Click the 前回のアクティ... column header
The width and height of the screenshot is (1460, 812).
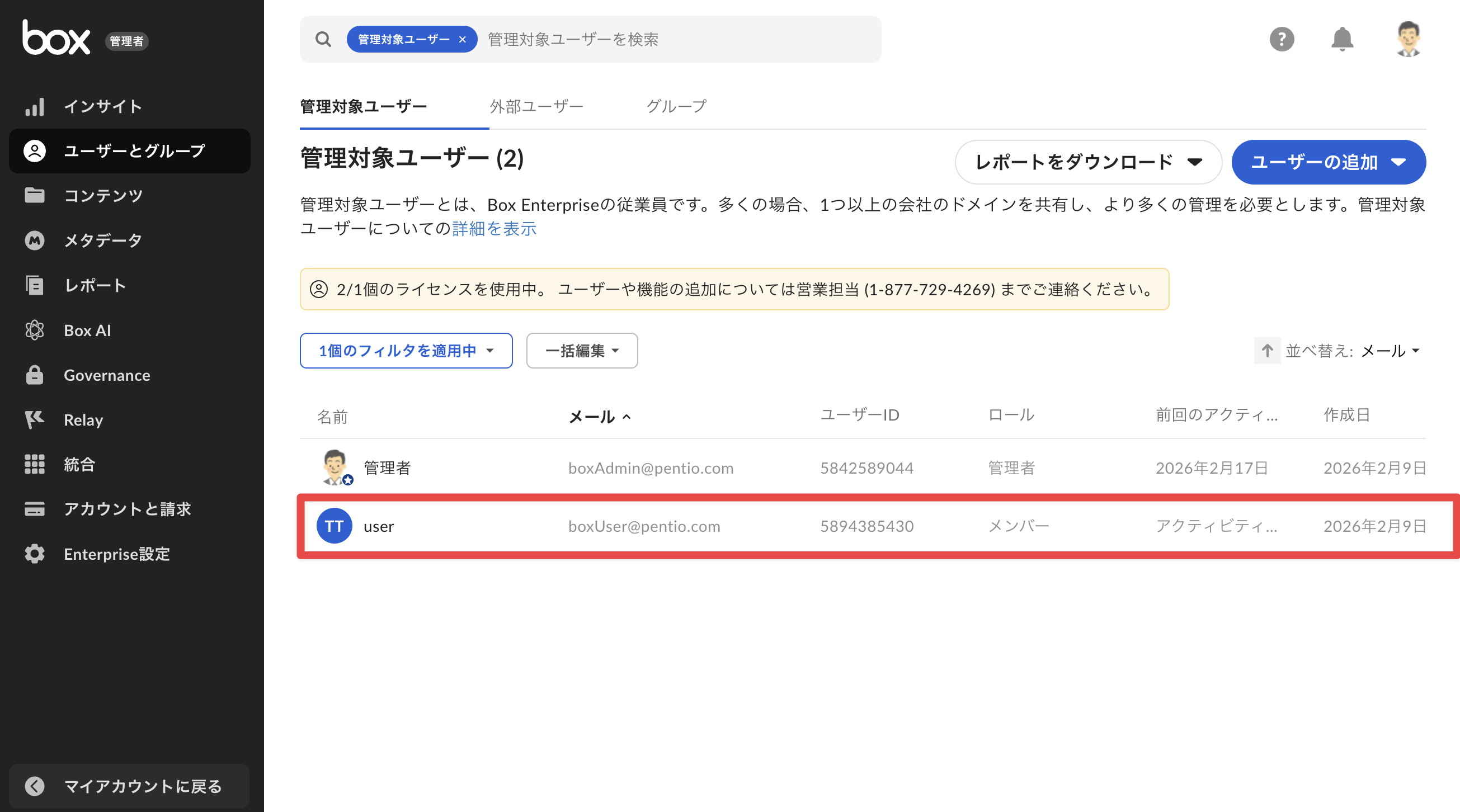click(x=1217, y=414)
